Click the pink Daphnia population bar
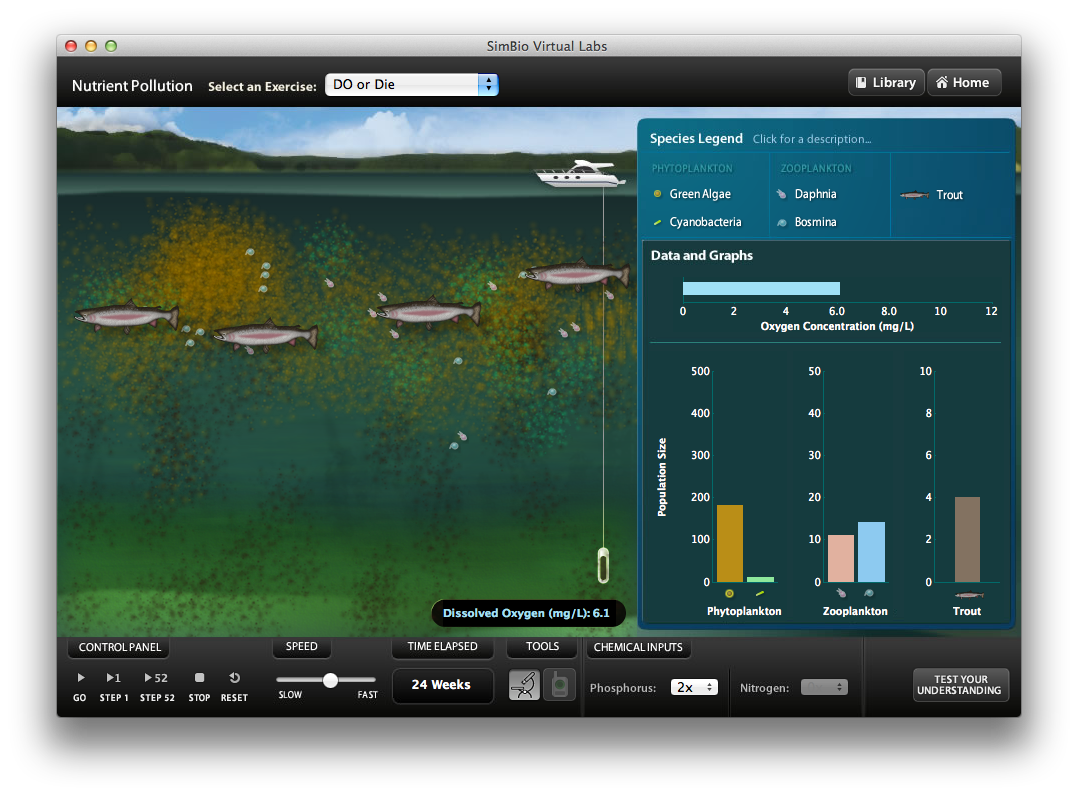1078x796 pixels. 841,558
